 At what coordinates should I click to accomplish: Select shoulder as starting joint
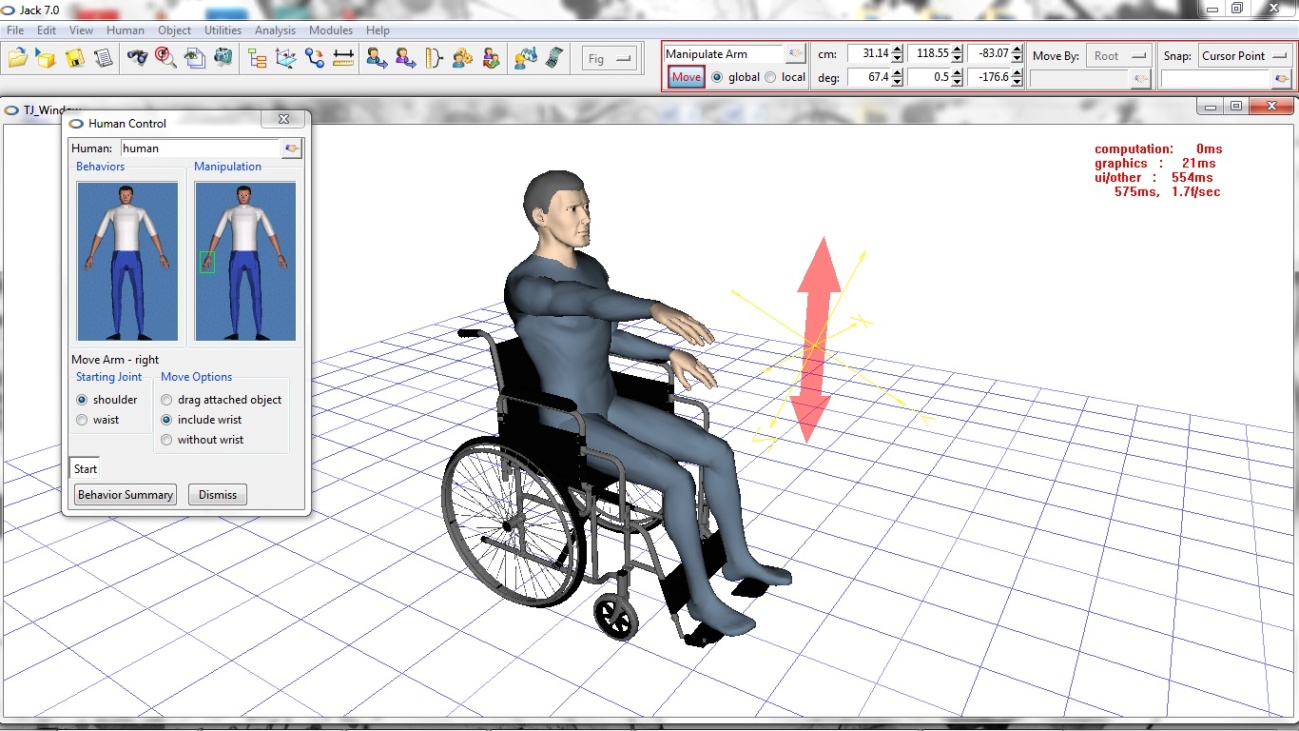pos(82,399)
